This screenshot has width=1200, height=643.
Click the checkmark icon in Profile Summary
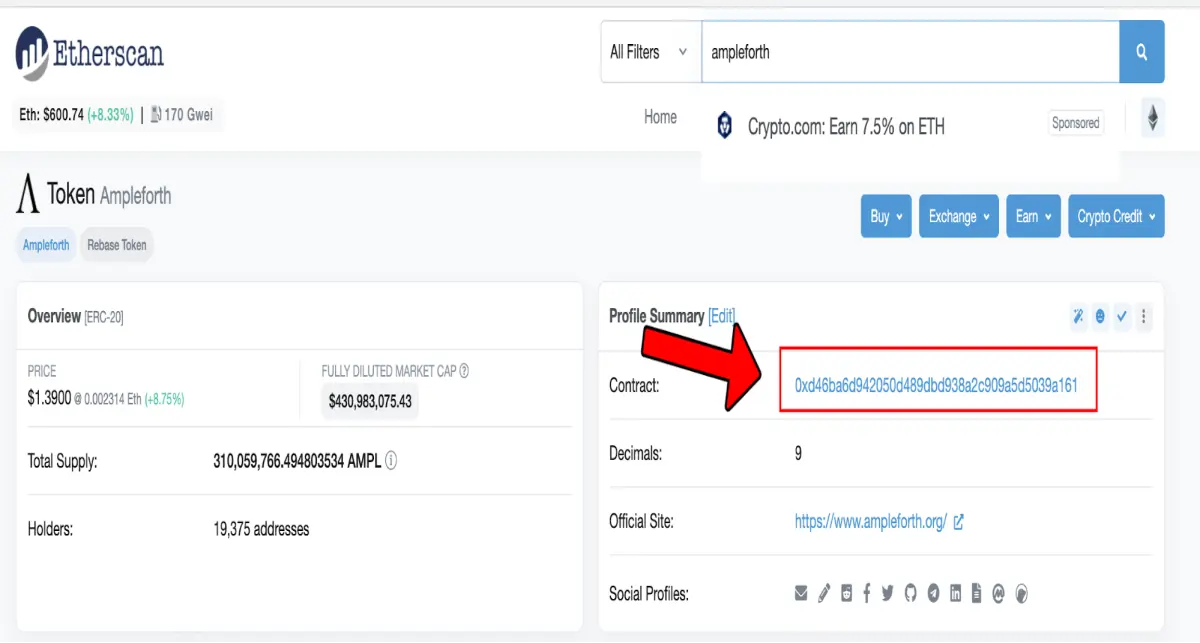coord(1122,316)
